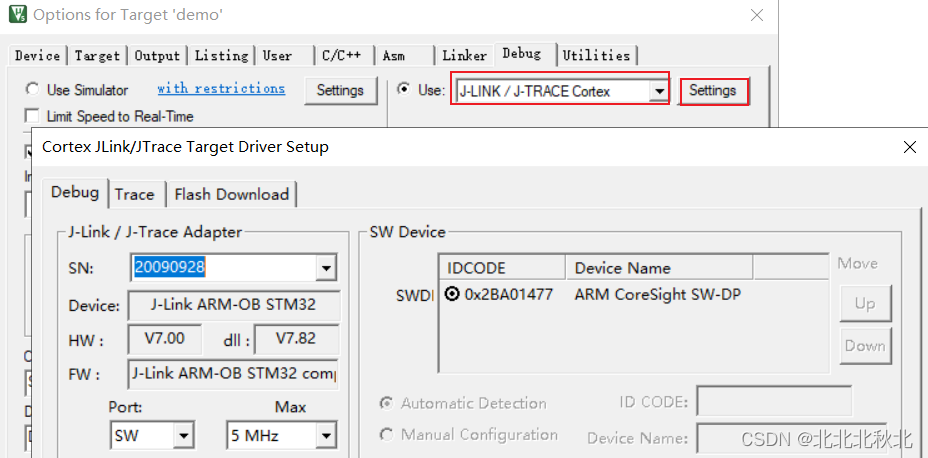928x458 pixels.
Task: Select the Use Simulator radio button
Action: (x=31, y=90)
